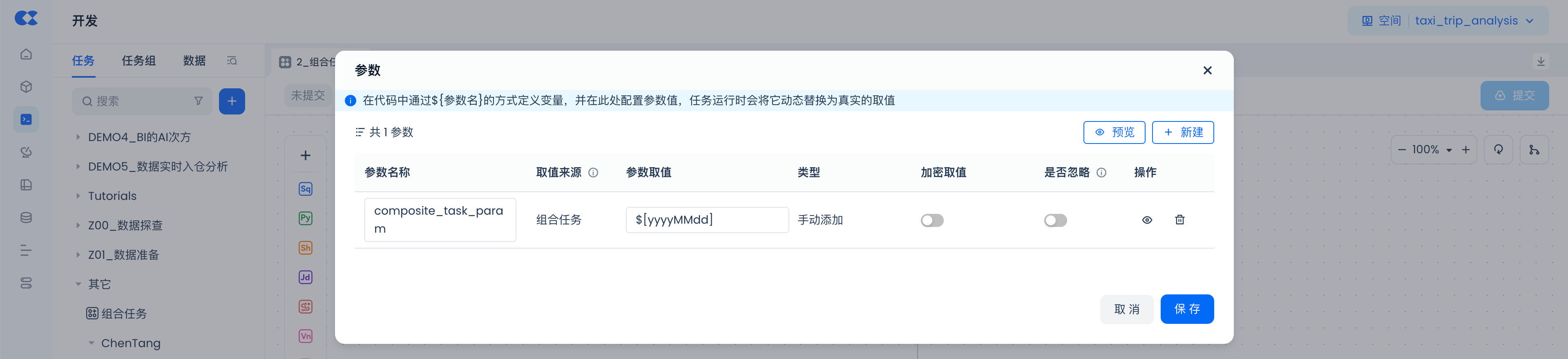Select the SQL node icon
The height and width of the screenshot is (359, 1568).
(306, 189)
